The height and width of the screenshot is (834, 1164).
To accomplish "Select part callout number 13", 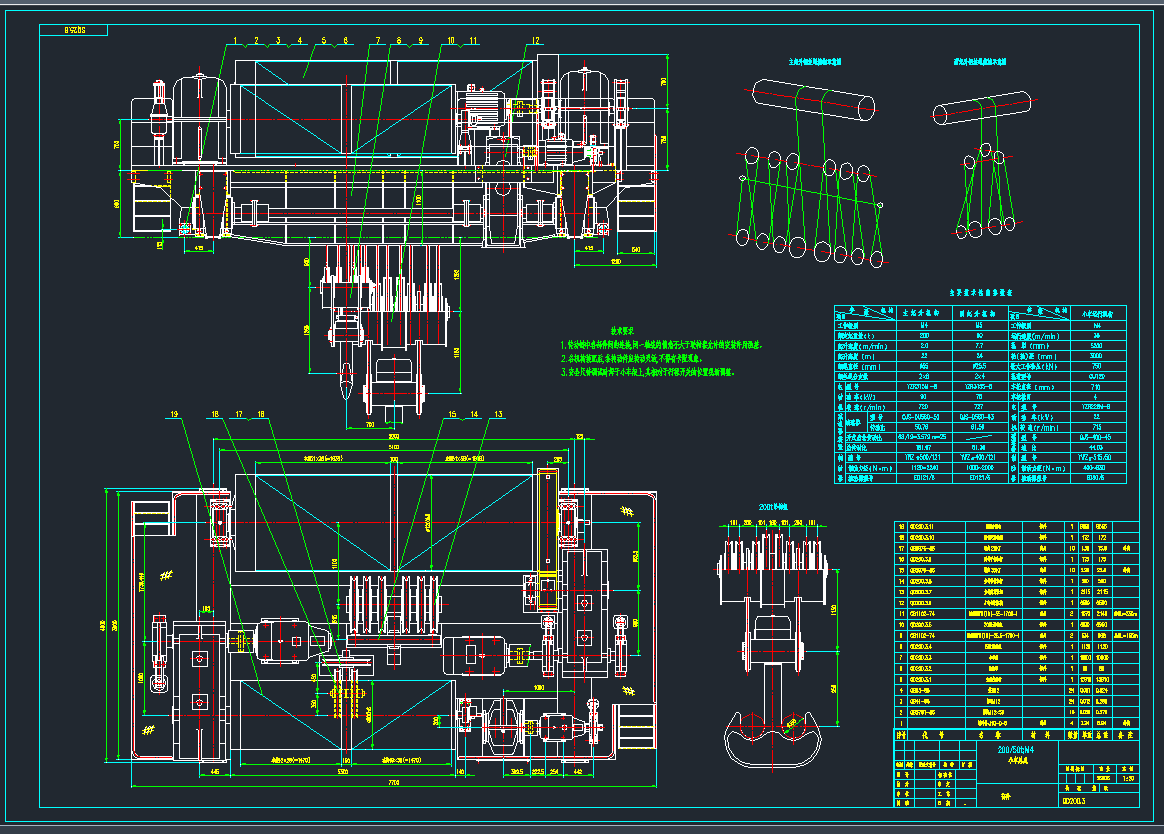I will tap(497, 414).
